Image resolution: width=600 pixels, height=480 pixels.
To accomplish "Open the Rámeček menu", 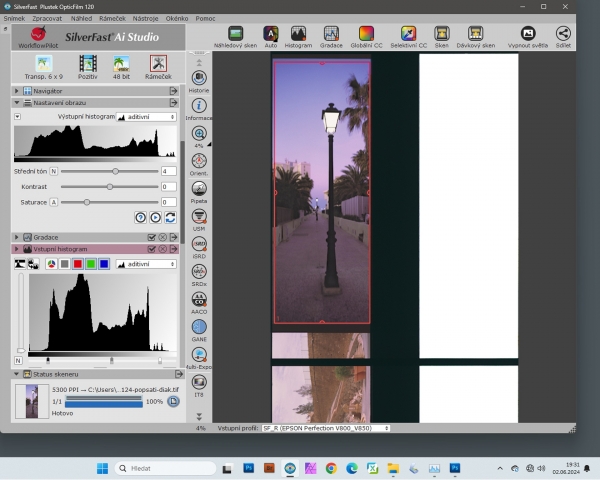I will (112, 18).
